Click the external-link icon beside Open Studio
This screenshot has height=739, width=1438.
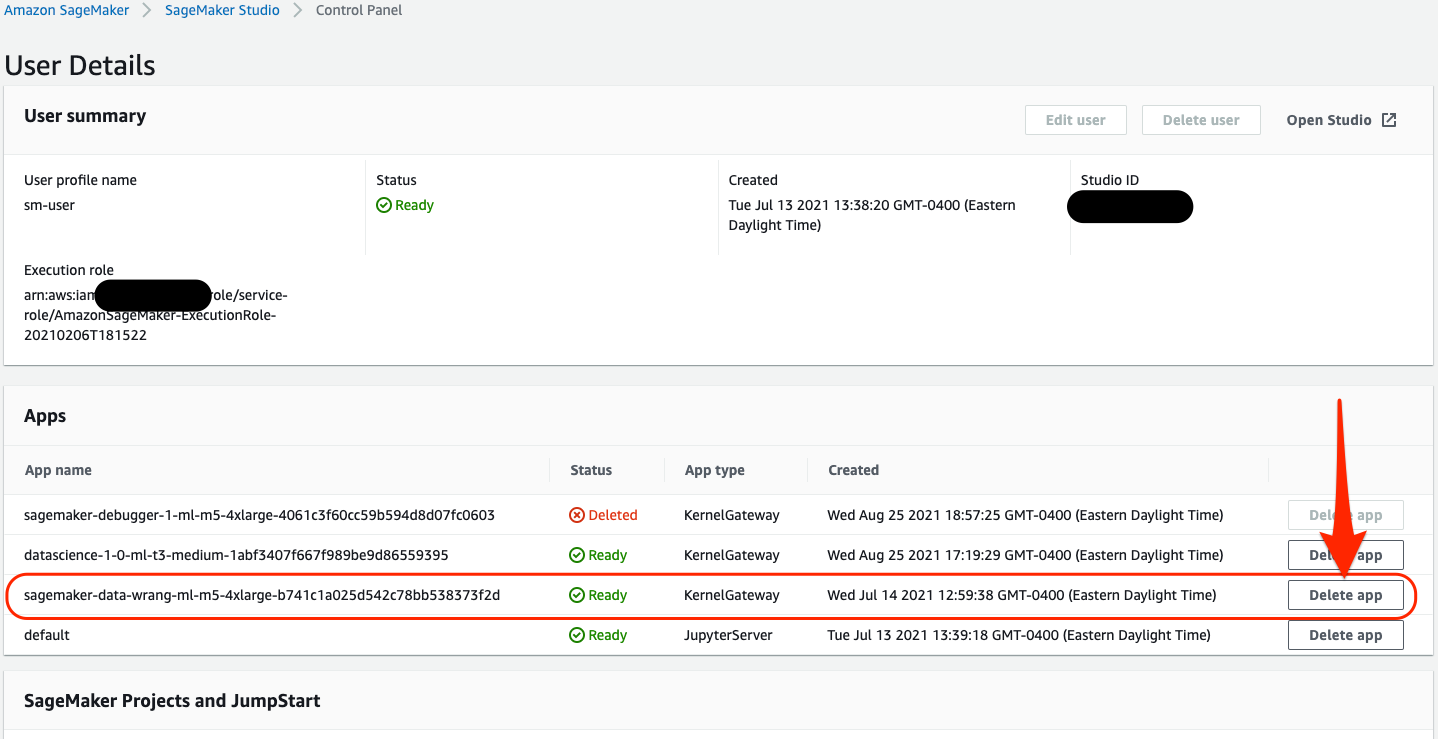pos(1389,120)
